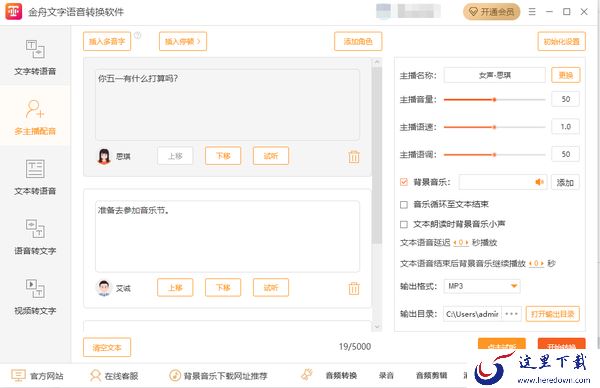Preview 艾诚's line with 试听
The width and height of the screenshot is (600, 388).
pyautogui.click(x=271, y=287)
